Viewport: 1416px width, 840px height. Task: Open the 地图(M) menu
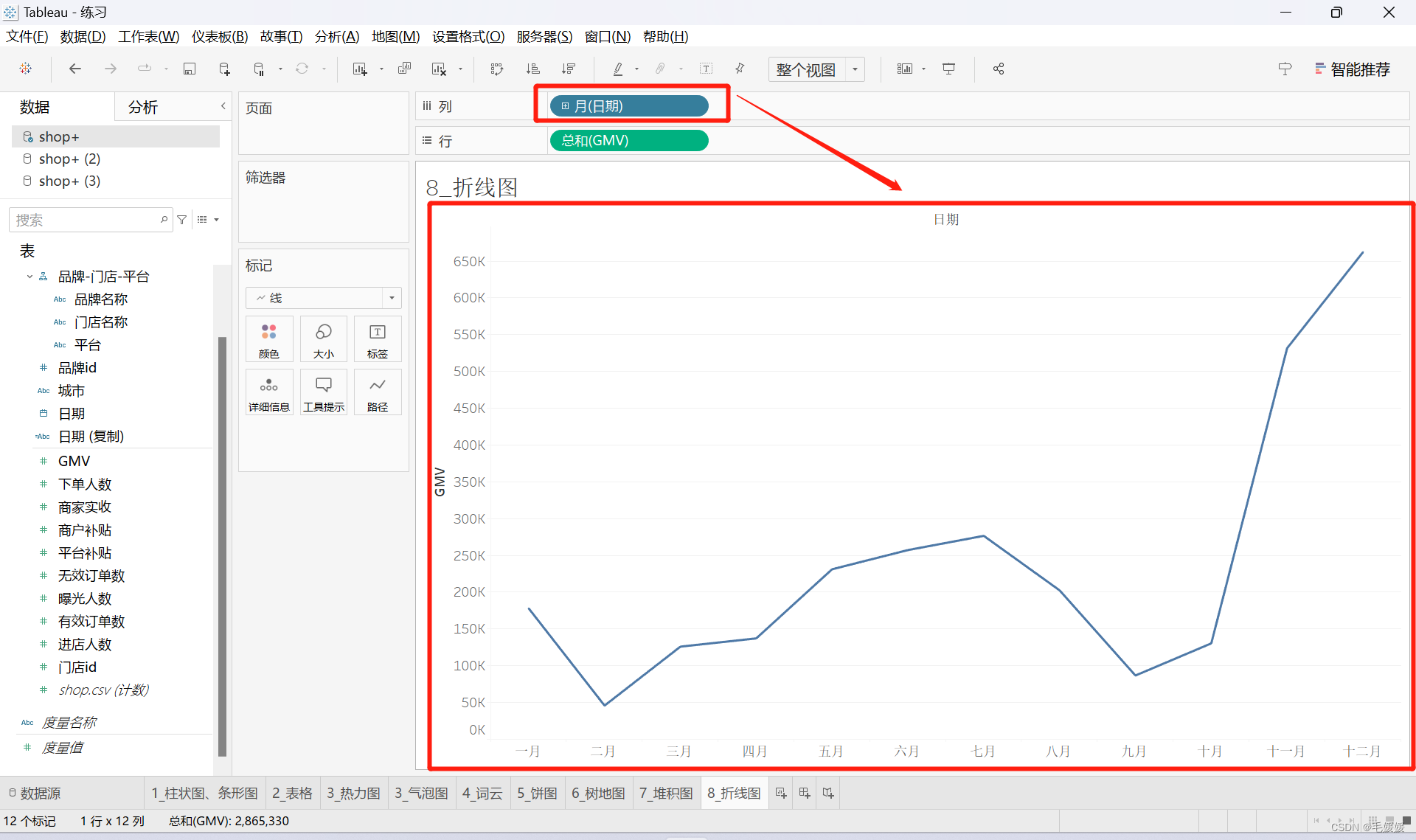click(395, 36)
